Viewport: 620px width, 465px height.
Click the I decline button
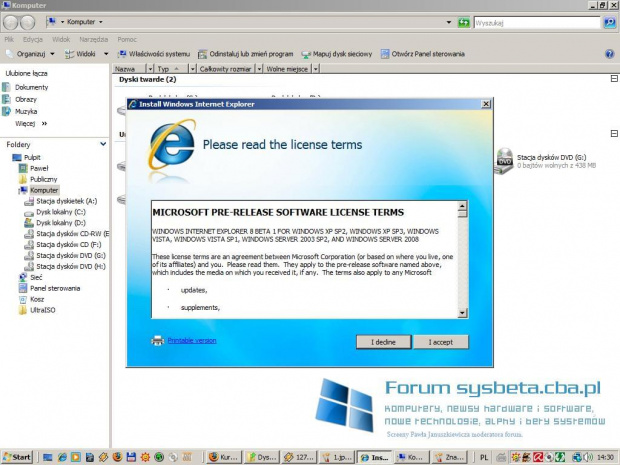tap(383, 342)
